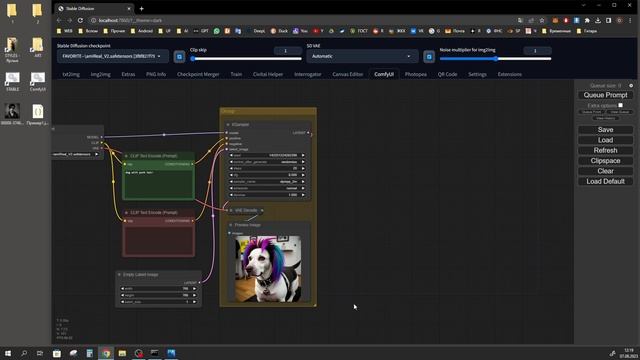Image resolution: width=640 pixels, height=360 pixels.
Task: Switch to the img2img tab
Action: click(100, 74)
